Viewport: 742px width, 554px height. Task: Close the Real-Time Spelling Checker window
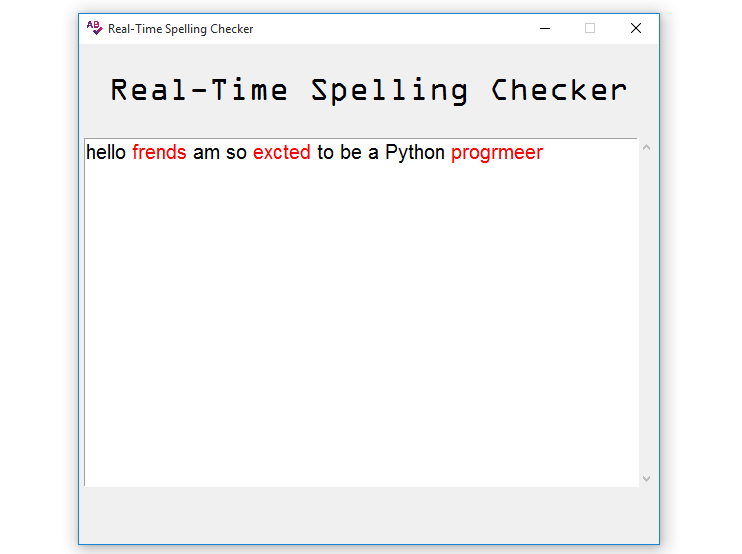click(x=635, y=29)
